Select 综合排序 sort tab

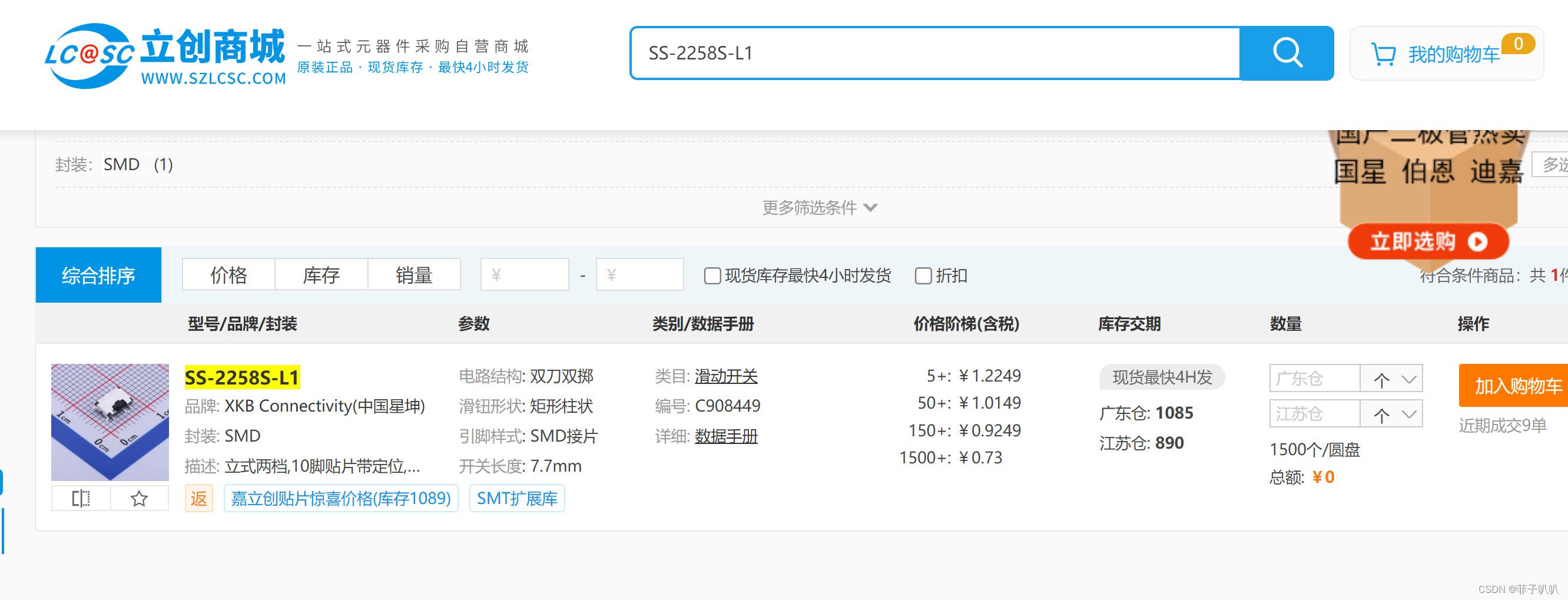98,275
